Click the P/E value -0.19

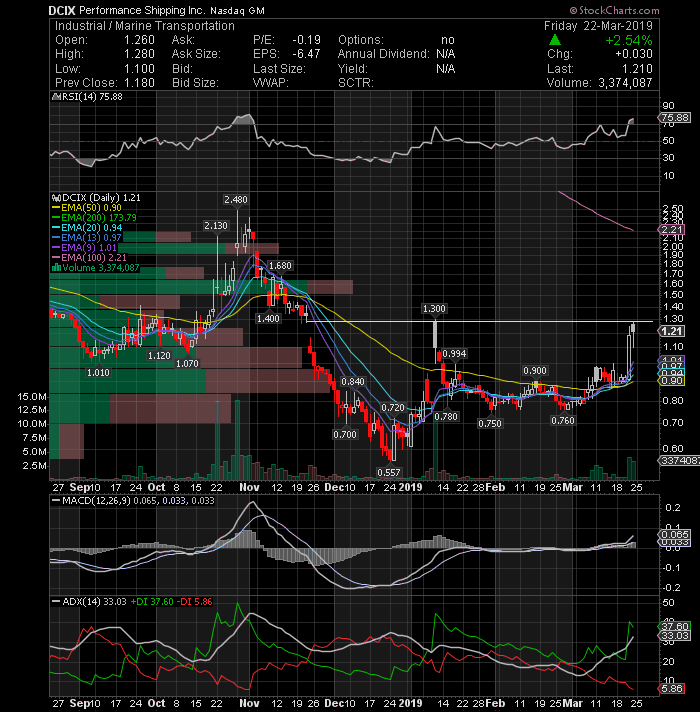coord(306,40)
